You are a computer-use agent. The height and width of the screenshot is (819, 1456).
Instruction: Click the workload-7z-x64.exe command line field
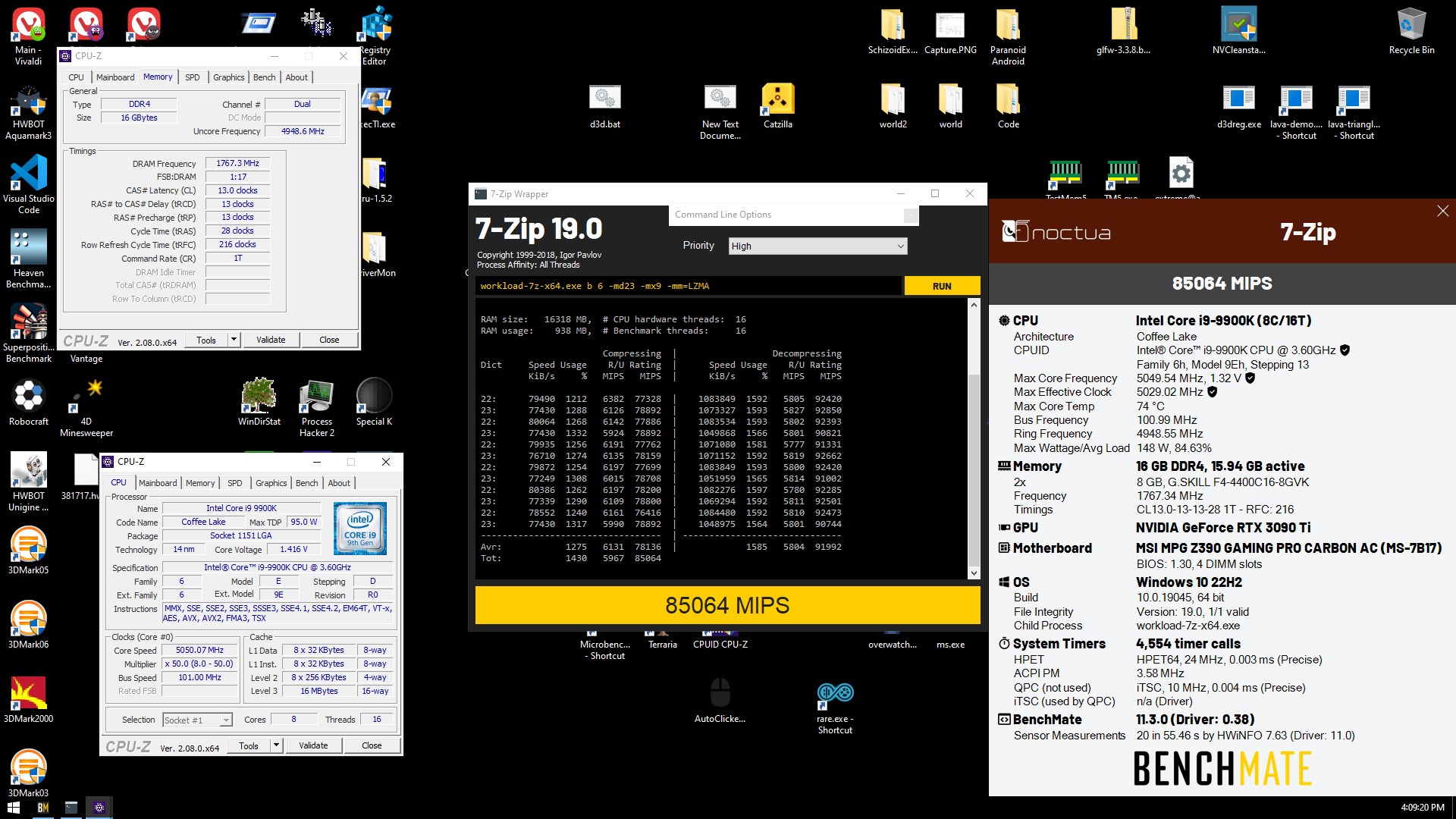click(x=689, y=286)
